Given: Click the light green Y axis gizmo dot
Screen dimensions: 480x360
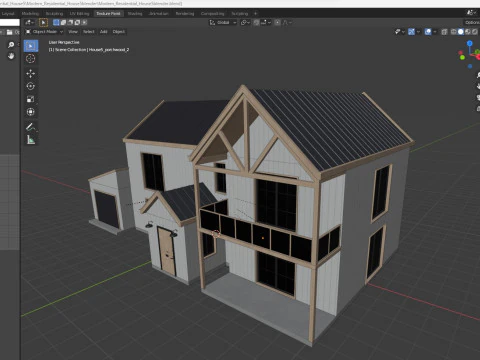Looking at the screenshot, I should (462, 57).
